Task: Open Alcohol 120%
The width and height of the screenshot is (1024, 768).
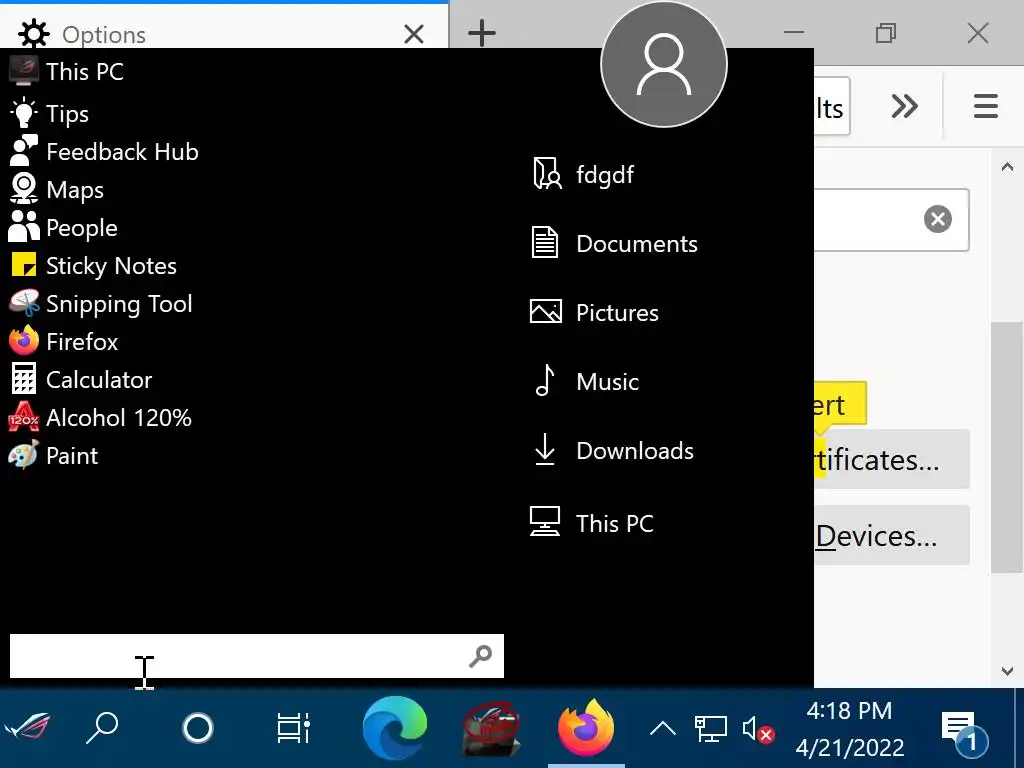Action: click(100, 417)
